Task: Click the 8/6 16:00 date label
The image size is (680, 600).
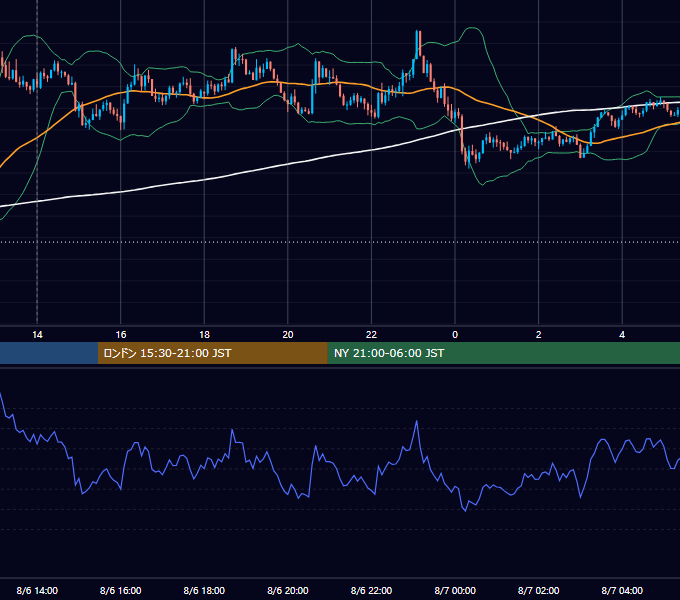Action: tap(121, 591)
